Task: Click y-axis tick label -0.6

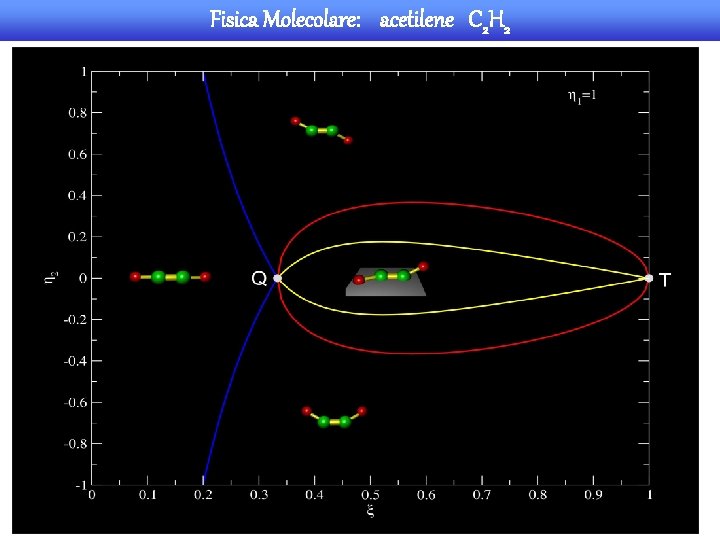Action: pyautogui.click(x=75, y=402)
